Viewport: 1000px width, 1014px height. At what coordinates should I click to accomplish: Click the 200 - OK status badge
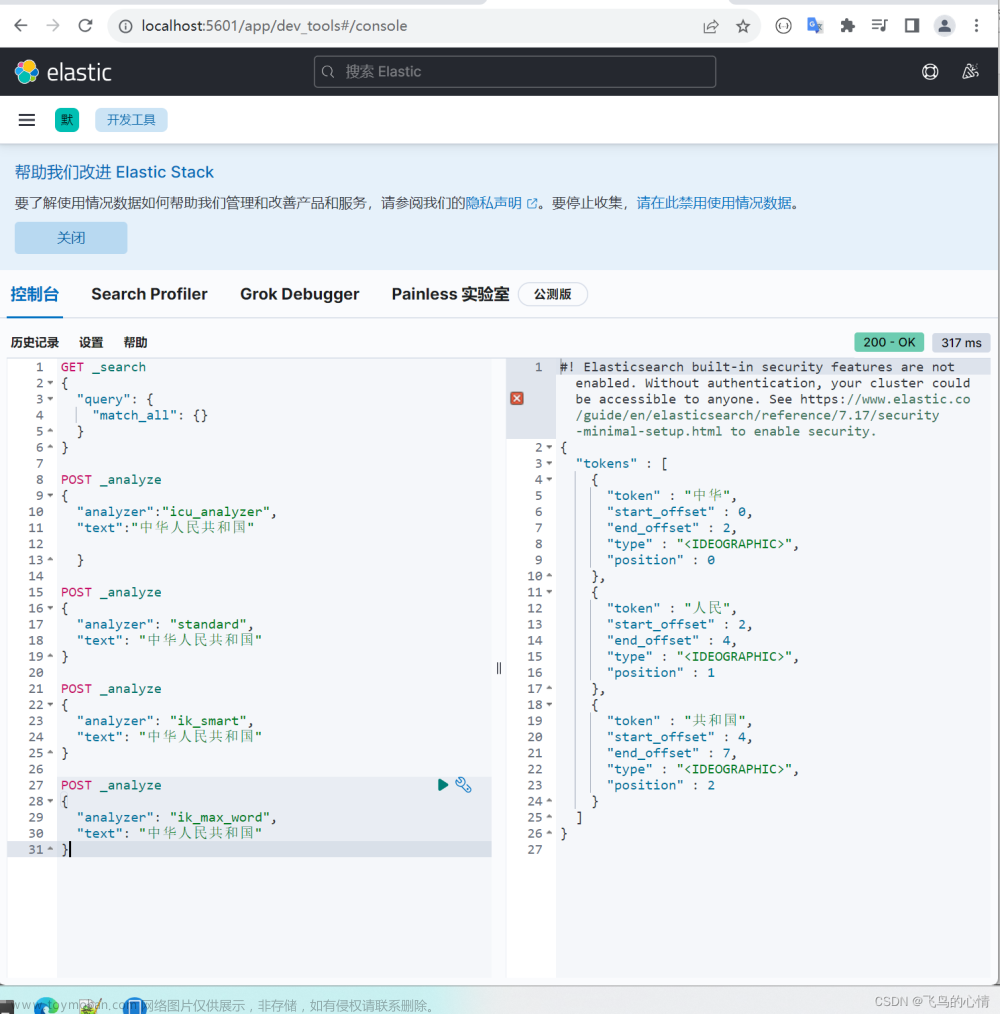889,343
